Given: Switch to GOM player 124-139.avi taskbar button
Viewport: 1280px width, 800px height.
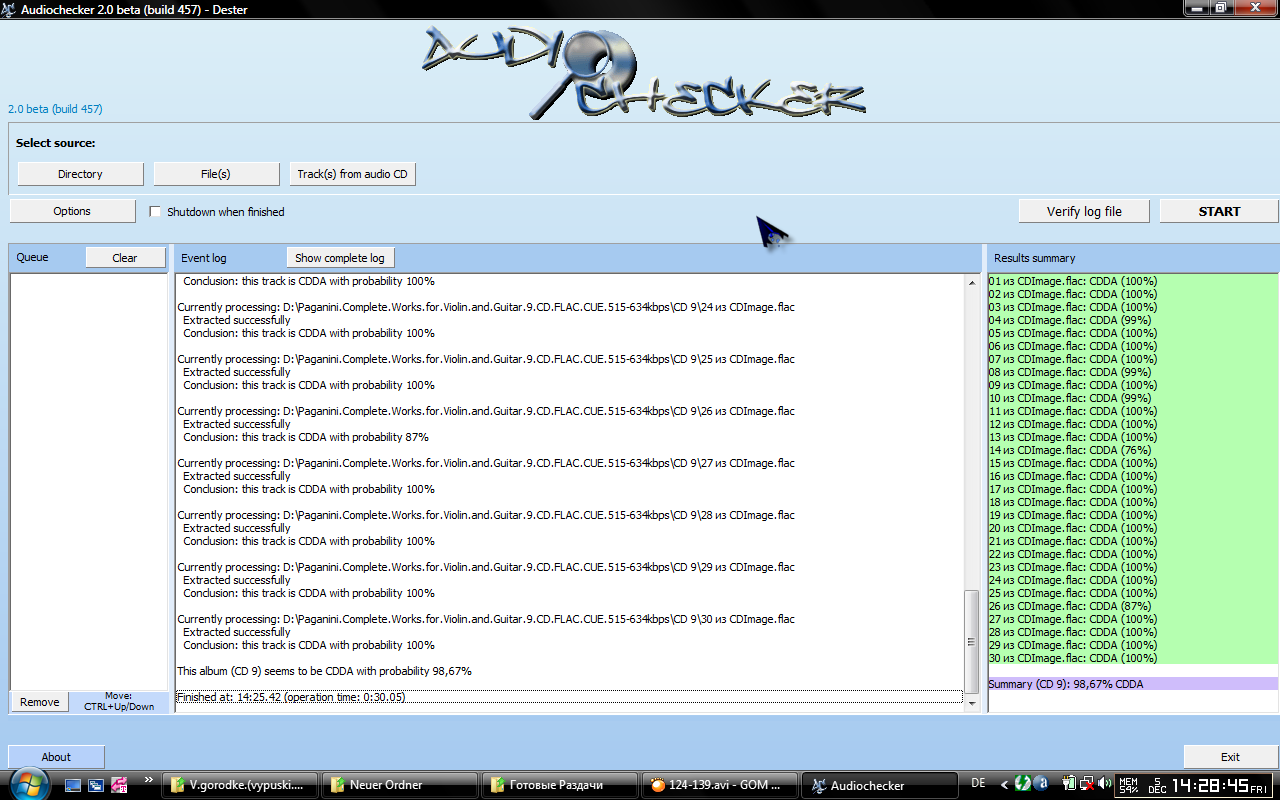Looking at the screenshot, I should (719, 785).
